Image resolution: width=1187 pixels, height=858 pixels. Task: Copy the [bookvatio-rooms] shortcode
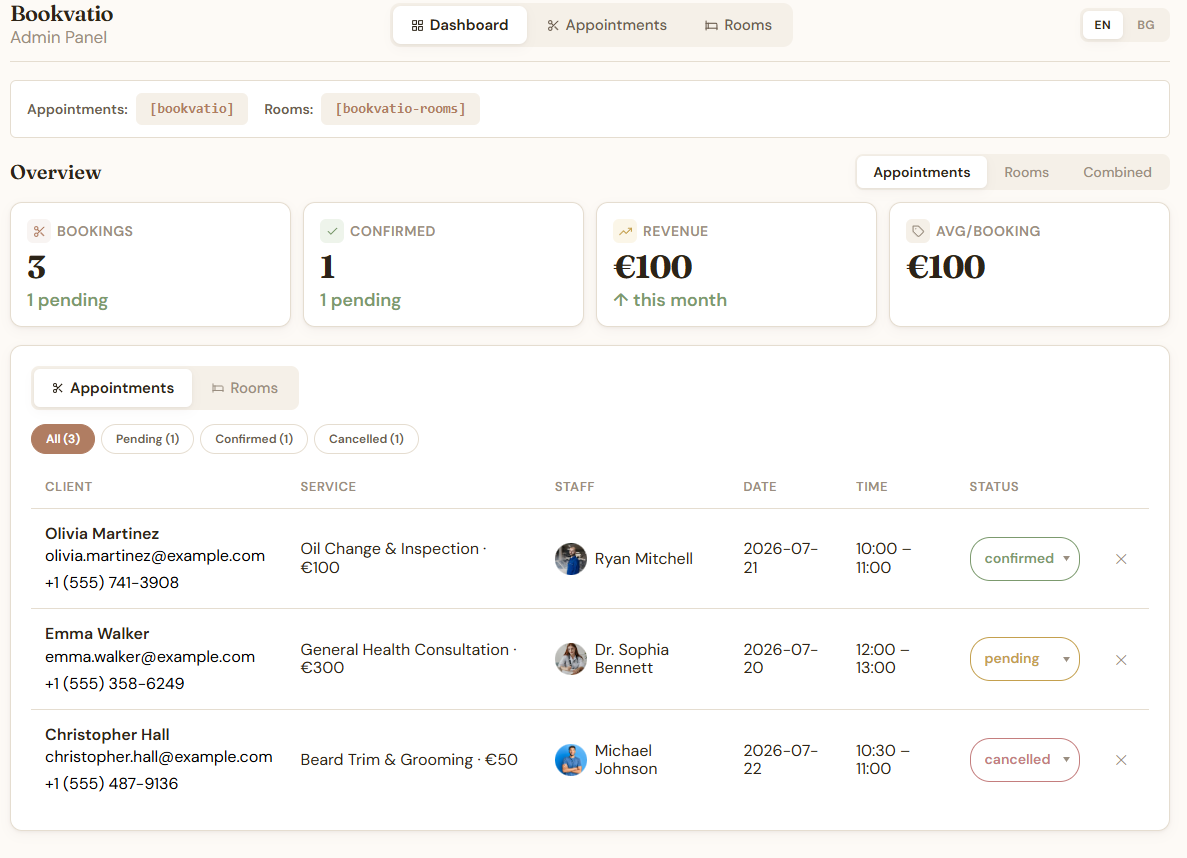[x=400, y=109]
